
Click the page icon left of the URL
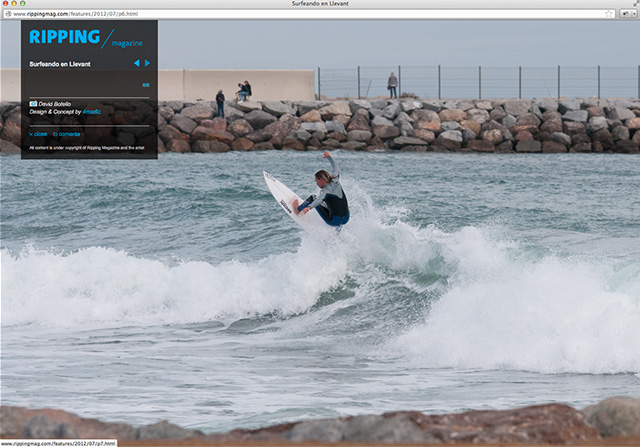pos(7,14)
